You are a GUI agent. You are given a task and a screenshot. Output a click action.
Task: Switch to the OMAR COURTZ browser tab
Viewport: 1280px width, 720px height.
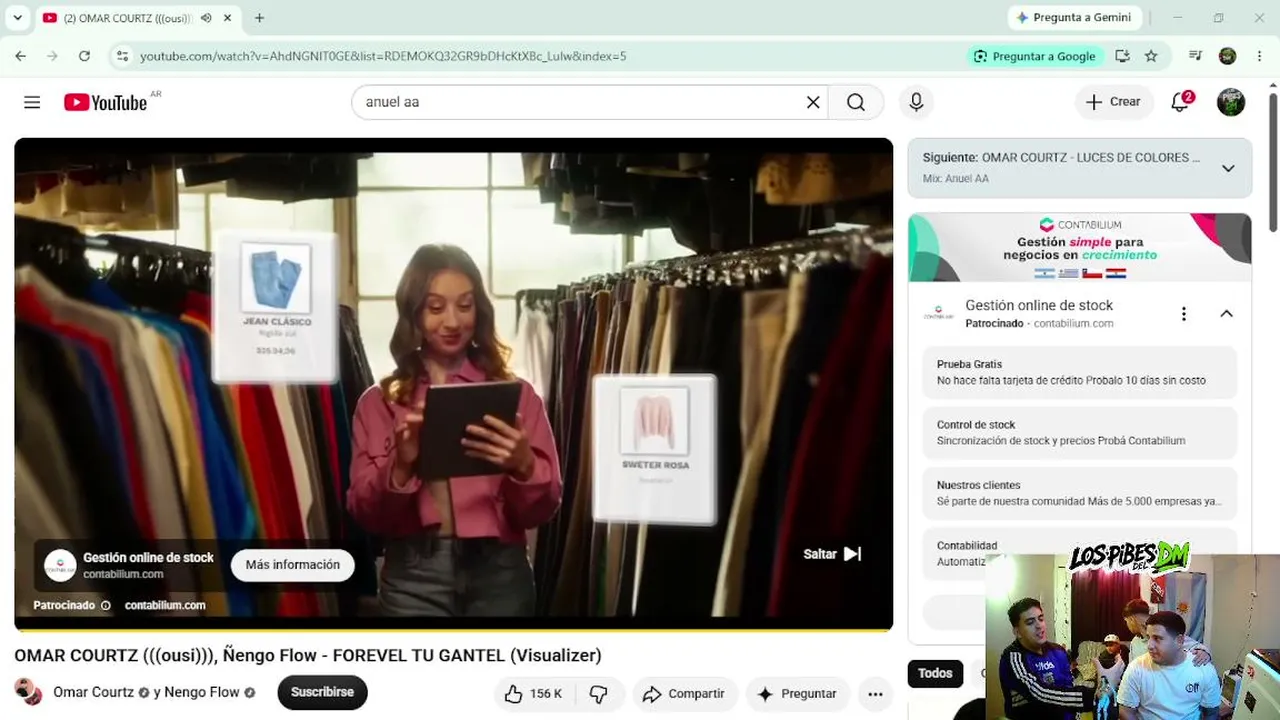pyautogui.click(x=128, y=18)
